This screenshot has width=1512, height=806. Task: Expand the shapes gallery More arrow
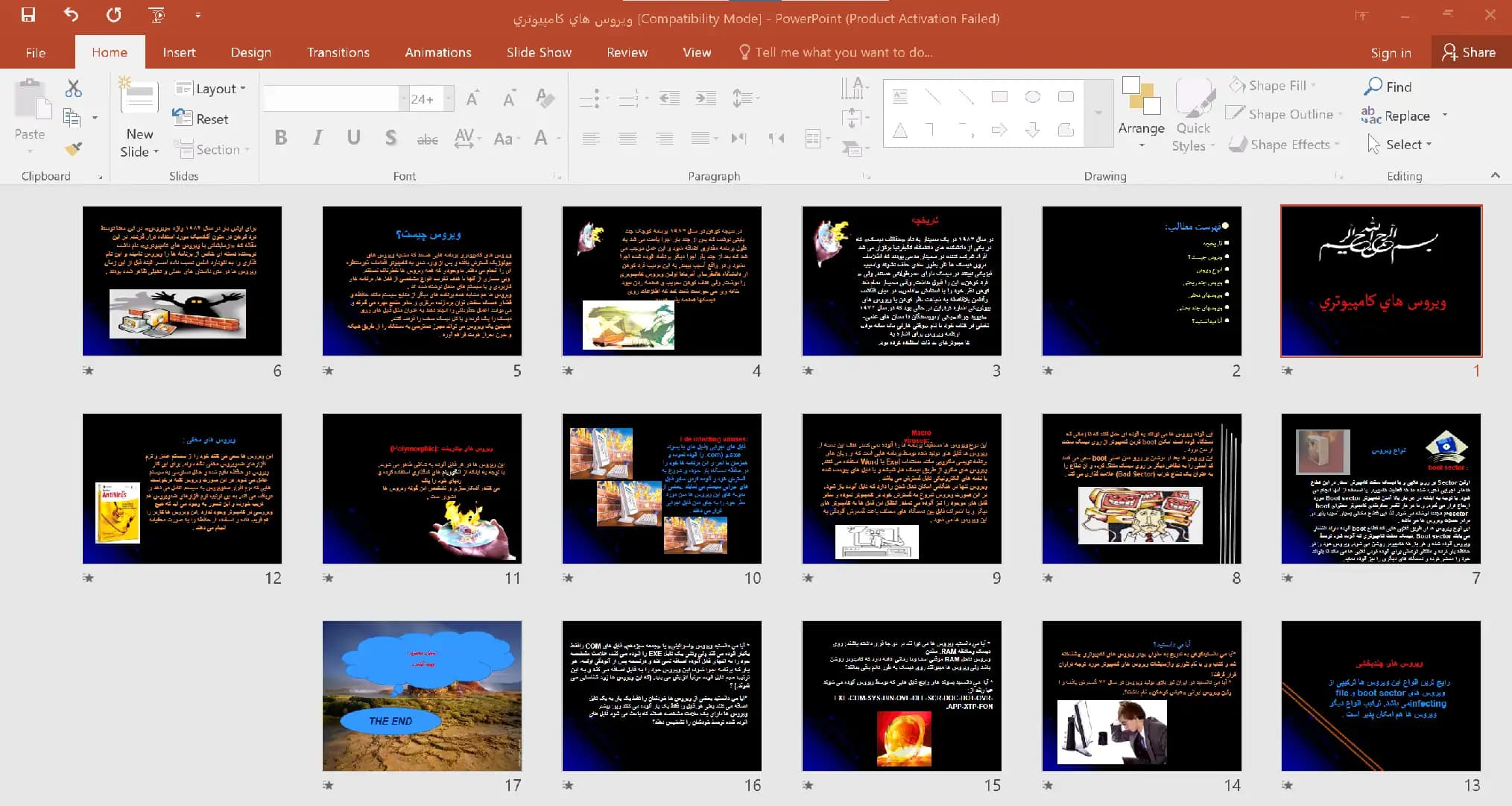coord(1098,113)
